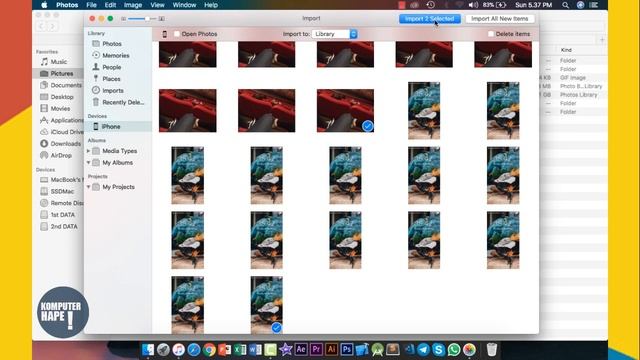Image resolution: width=640 pixels, height=360 pixels.
Task: Enable the Delete items checkbox
Action: (x=491, y=34)
